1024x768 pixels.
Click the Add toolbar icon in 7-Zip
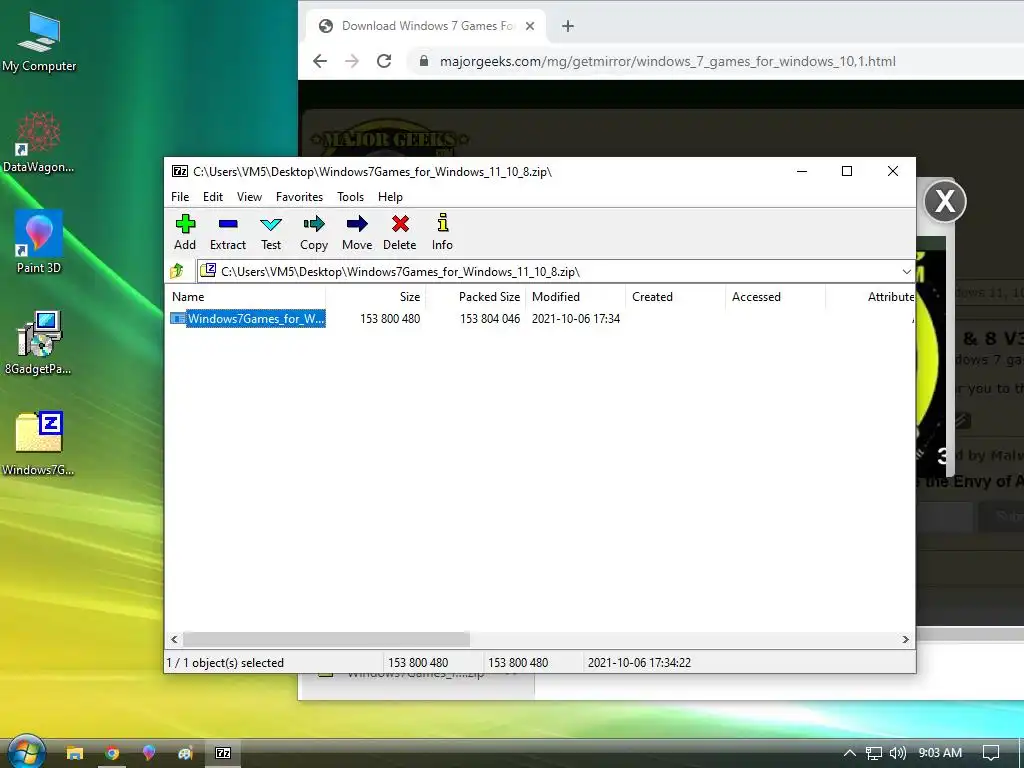pyautogui.click(x=185, y=232)
